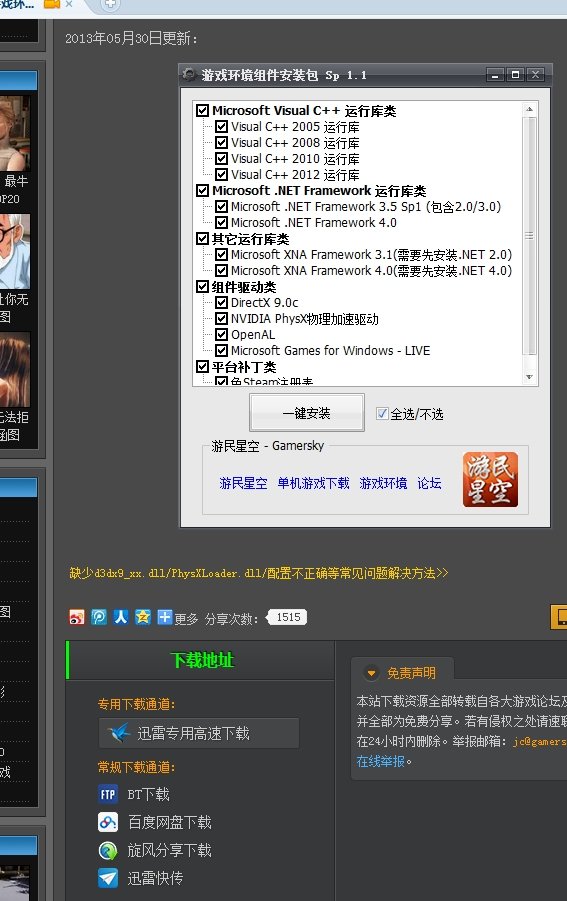Image resolution: width=567 pixels, height=901 pixels.
Task: Click the 更多 share text
Action: pos(186,618)
